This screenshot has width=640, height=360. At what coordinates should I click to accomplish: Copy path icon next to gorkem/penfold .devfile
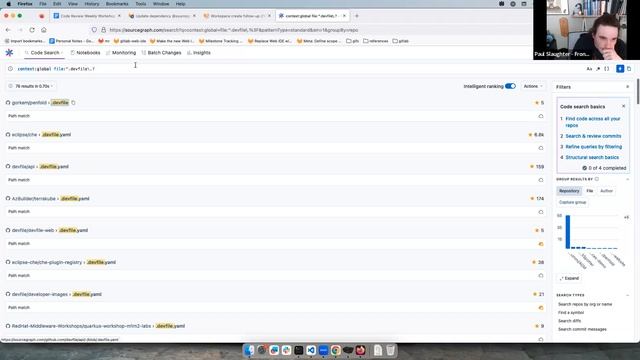tap(73, 102)
